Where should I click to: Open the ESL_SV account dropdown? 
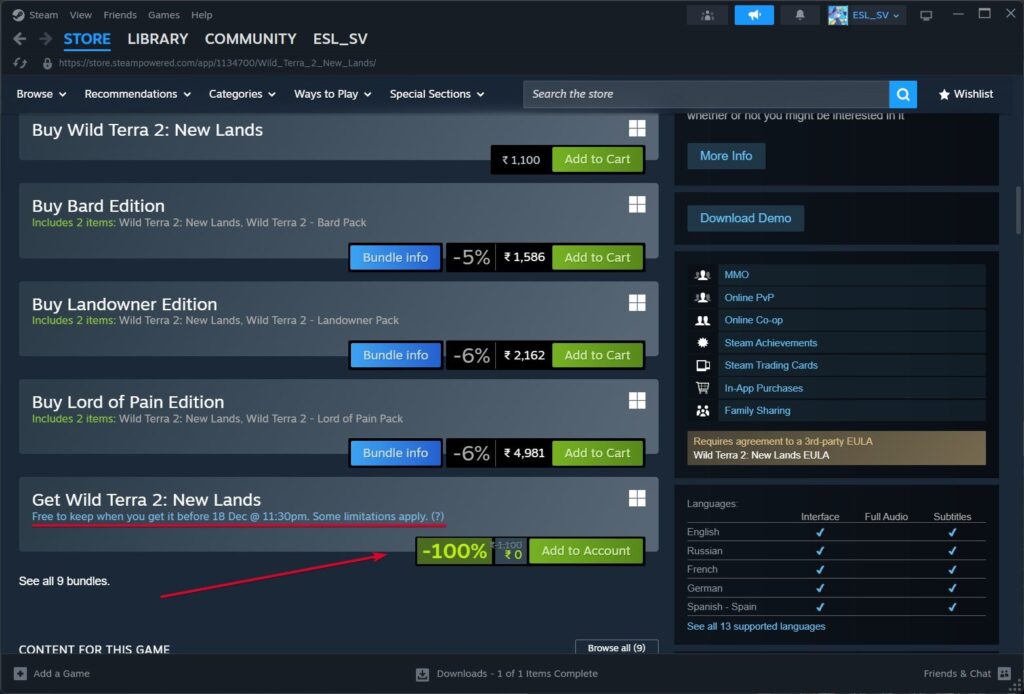867,15
